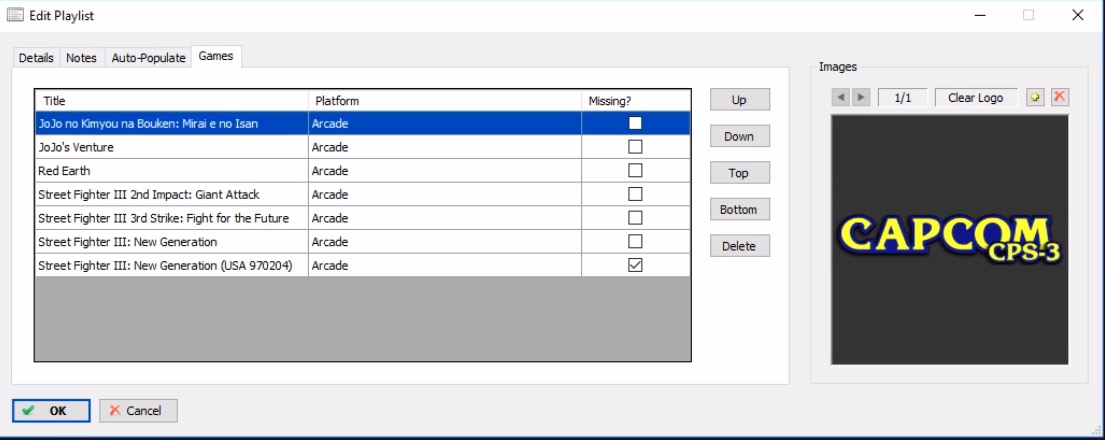The image size is (1105, 440).
Task: Uncheck Missing for New Generation (USA 970204)
Action: [635, 265]
